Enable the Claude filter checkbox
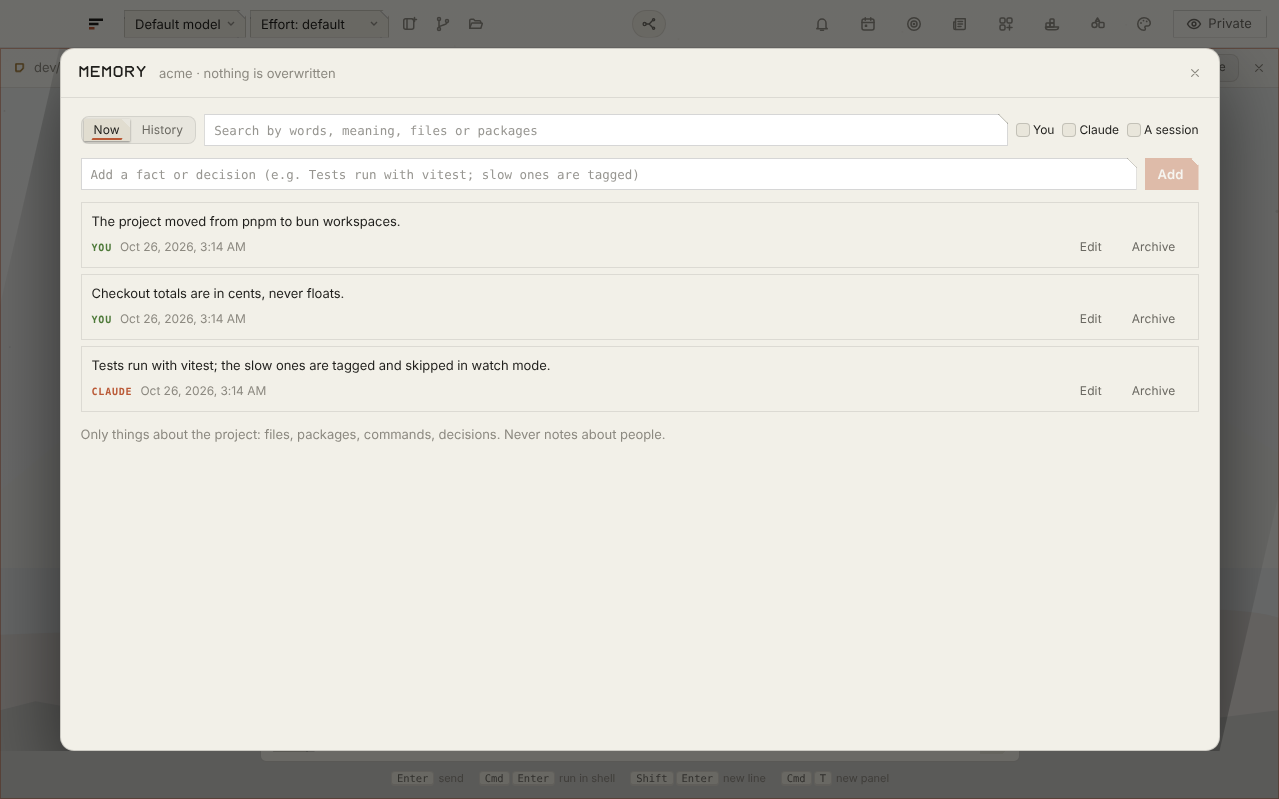 tap(1069, 130)
